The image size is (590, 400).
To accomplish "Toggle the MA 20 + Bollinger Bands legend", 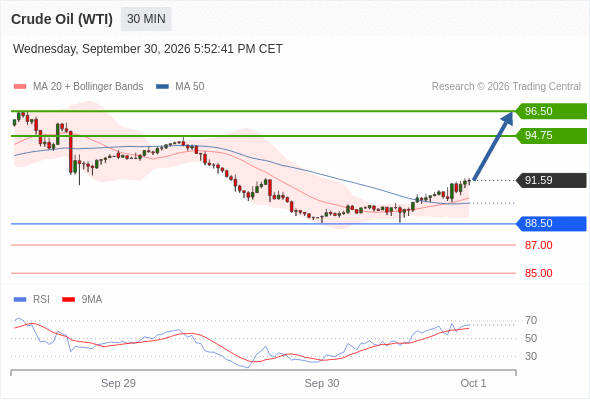I will click(78, 87).
